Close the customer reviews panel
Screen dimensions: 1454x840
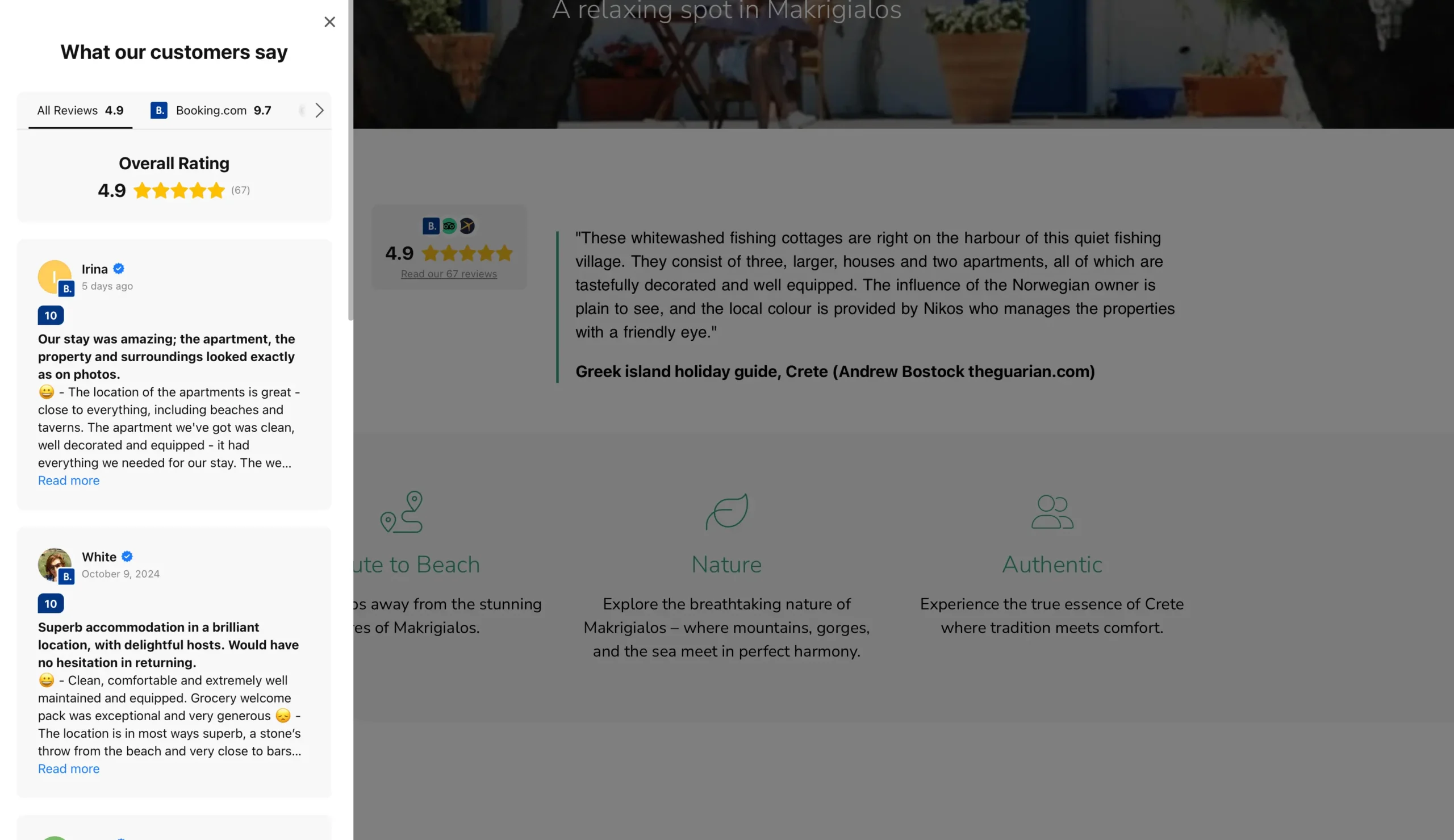329,22
